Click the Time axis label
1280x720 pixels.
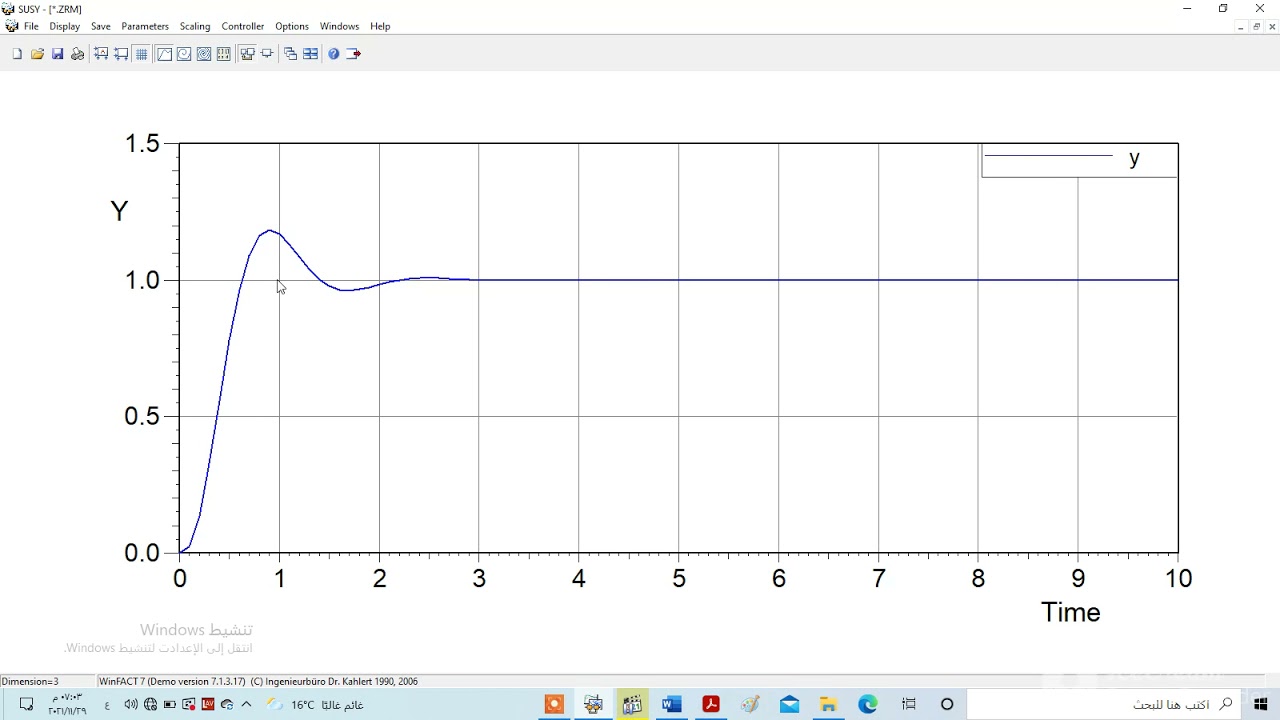pos(1070,612)
